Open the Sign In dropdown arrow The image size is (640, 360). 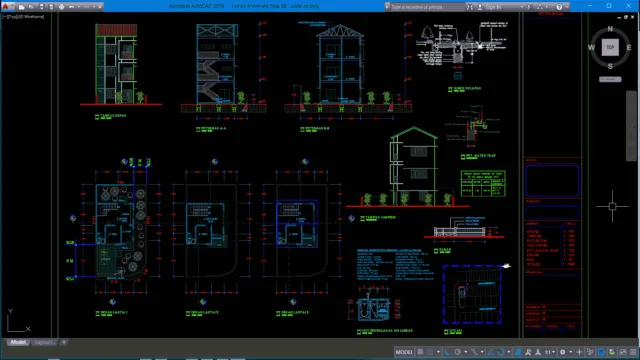coord(522,7)
